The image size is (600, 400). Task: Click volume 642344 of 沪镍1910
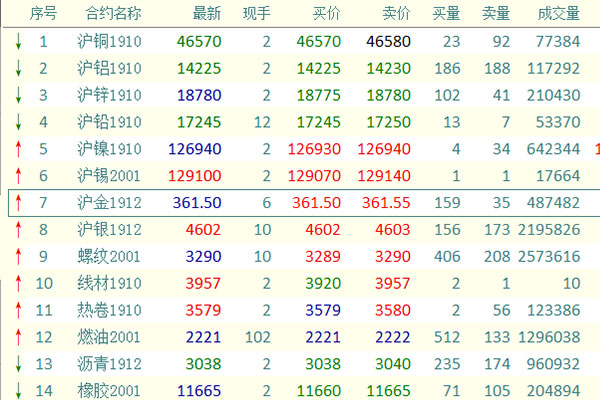pyautogui.click(x=554, y=149)
